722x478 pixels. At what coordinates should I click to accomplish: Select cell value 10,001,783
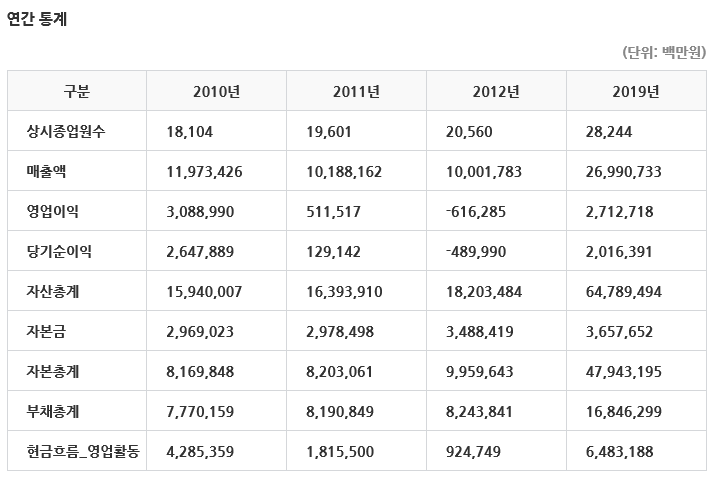click(484, 172)
